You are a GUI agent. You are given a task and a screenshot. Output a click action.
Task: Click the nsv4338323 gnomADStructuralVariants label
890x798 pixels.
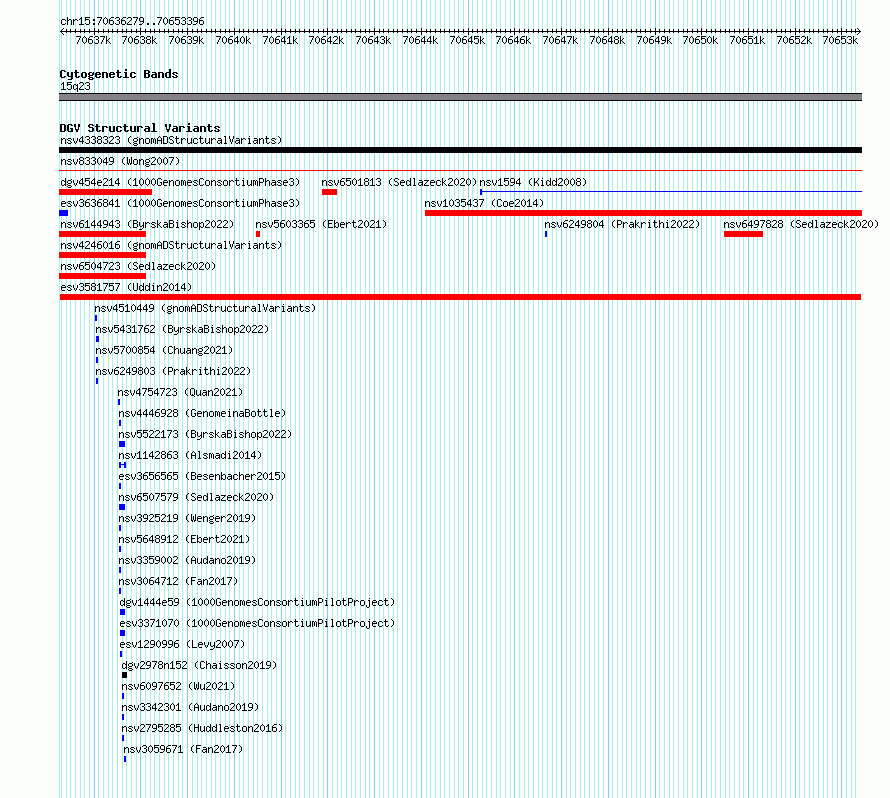tap(171, 140)
